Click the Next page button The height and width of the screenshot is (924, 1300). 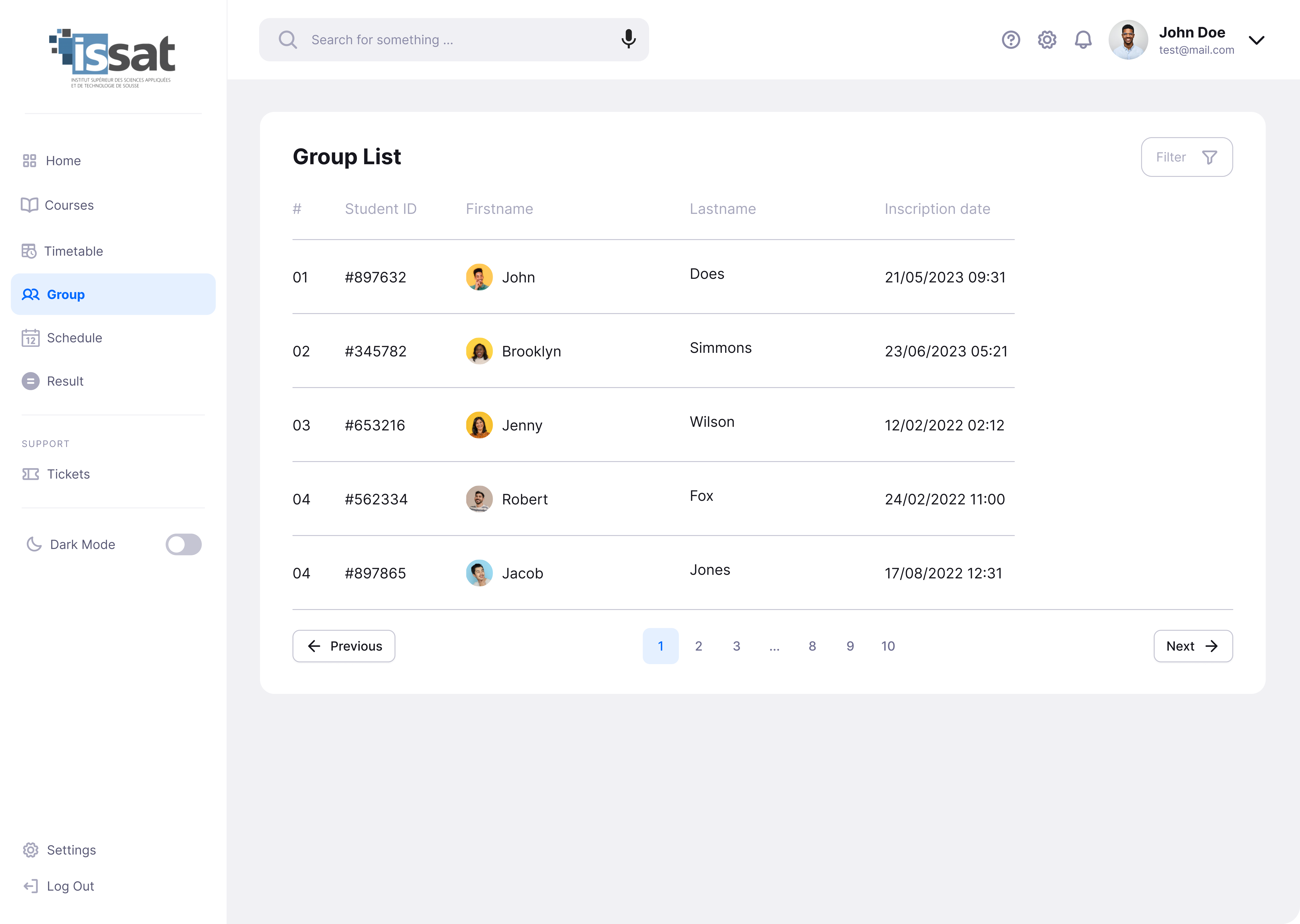(1193, 646)
